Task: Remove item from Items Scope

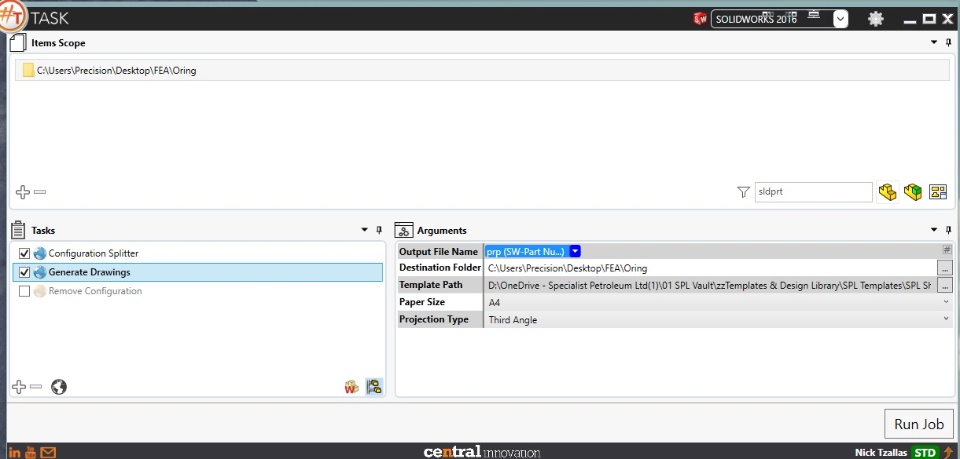Action: coord(40,192)
